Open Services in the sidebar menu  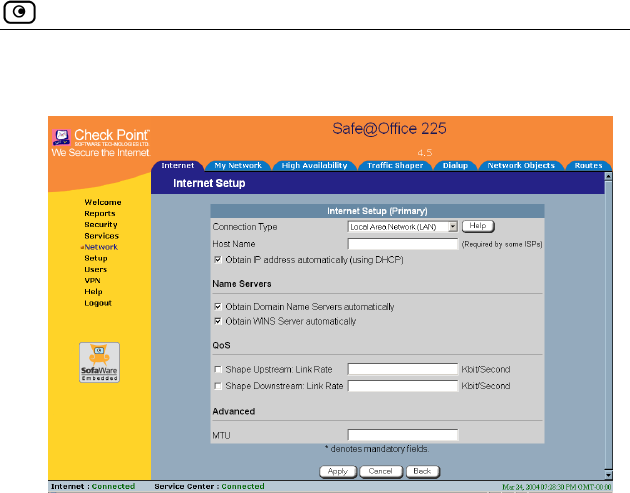pos(101,236)
